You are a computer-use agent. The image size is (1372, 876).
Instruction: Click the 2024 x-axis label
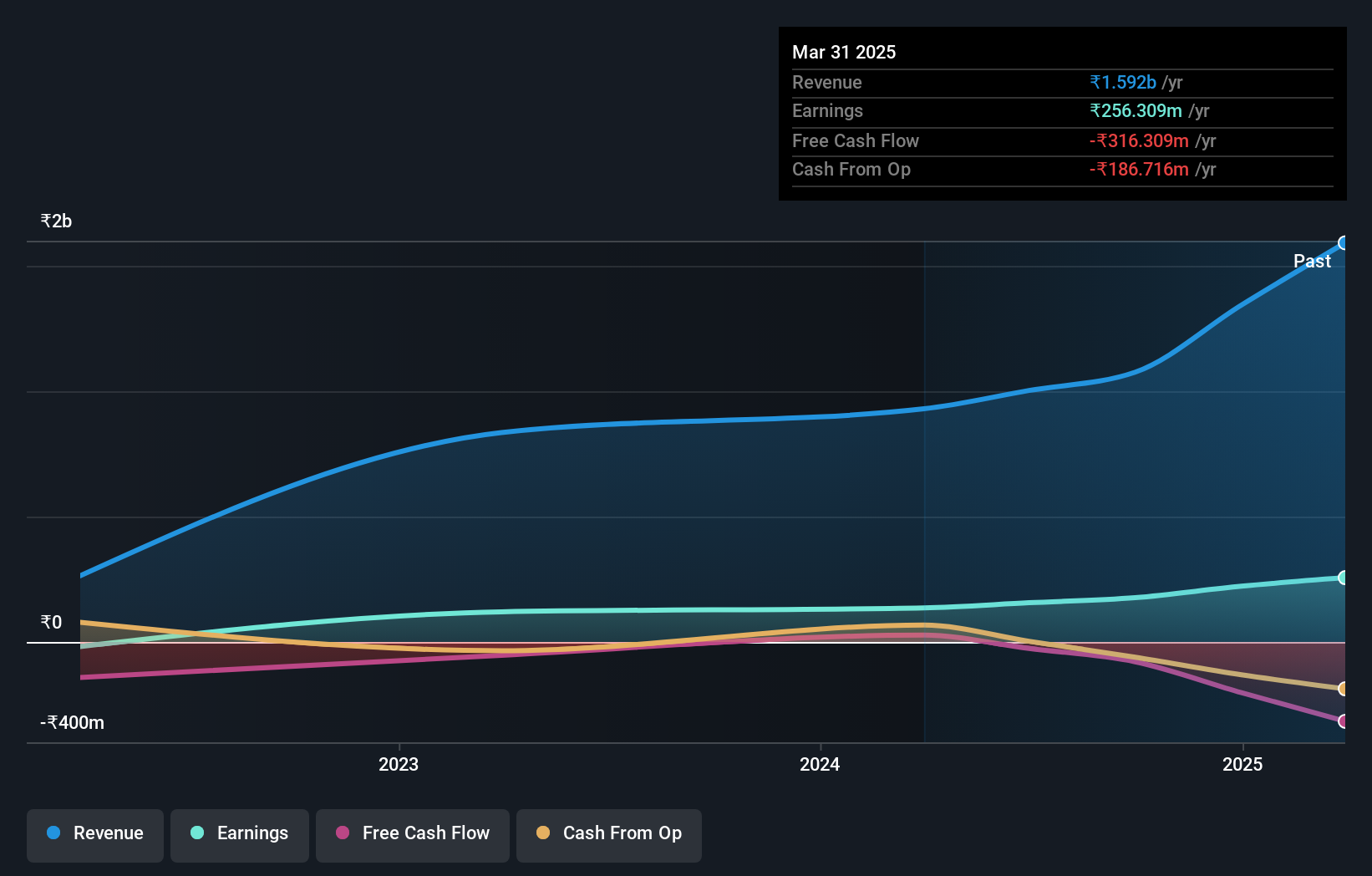tap(820, 764)
